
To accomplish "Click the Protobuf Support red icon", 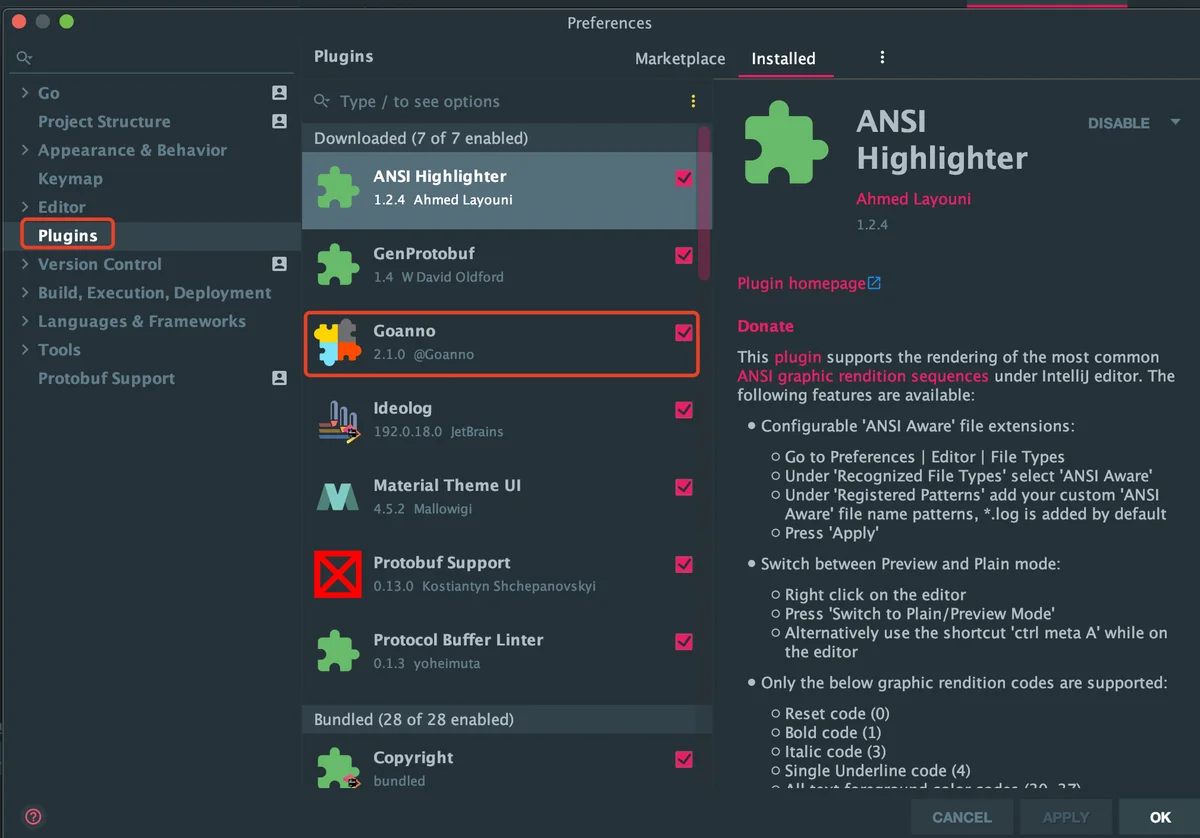I will pos(338,574).
